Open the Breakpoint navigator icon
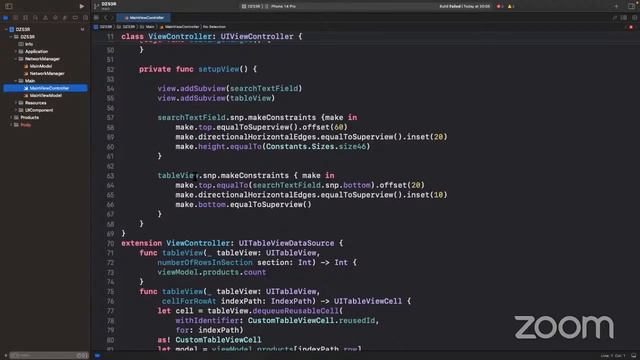640x360 pixels. [75, 18]
